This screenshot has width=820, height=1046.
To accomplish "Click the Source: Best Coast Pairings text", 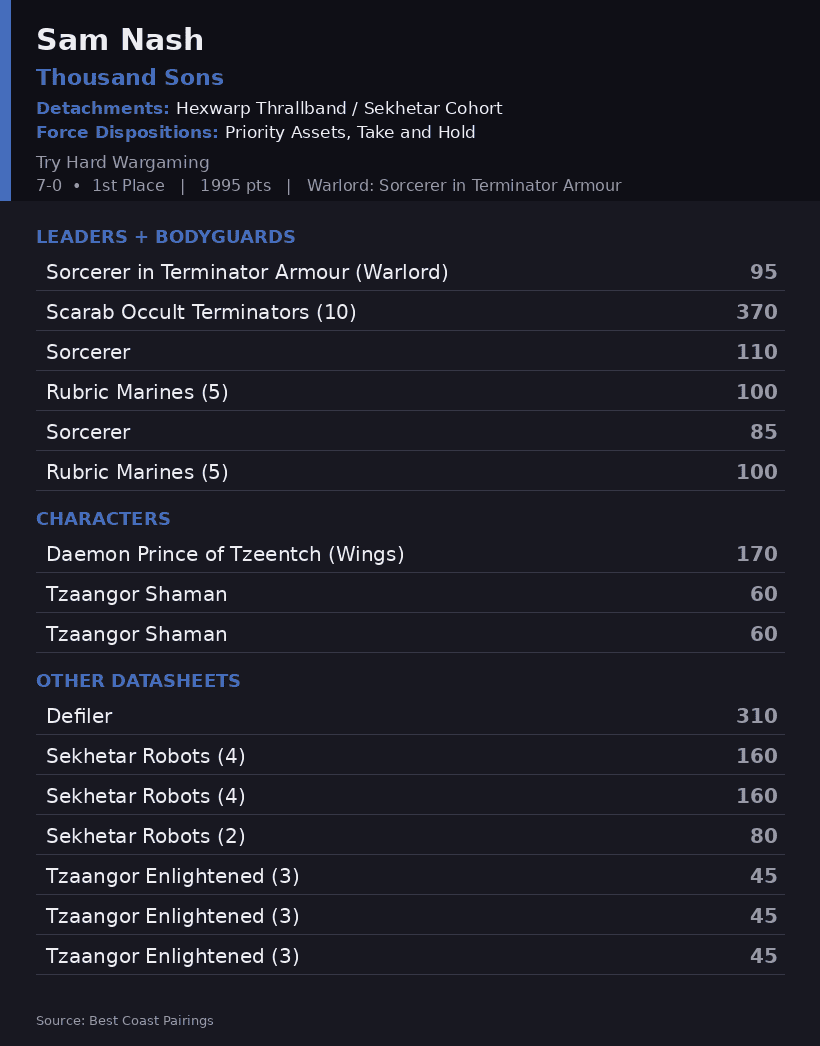I will [125, 1021].
